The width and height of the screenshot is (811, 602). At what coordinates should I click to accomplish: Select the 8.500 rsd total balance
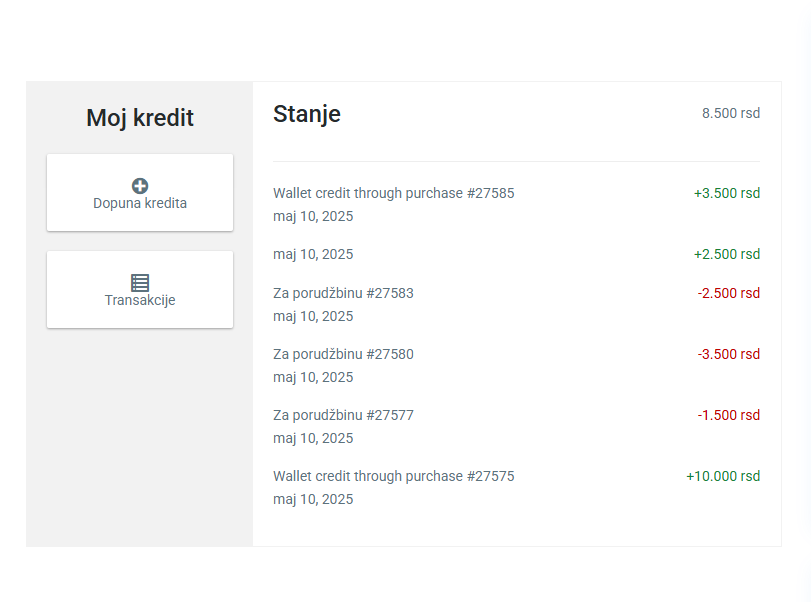(730, 113)
